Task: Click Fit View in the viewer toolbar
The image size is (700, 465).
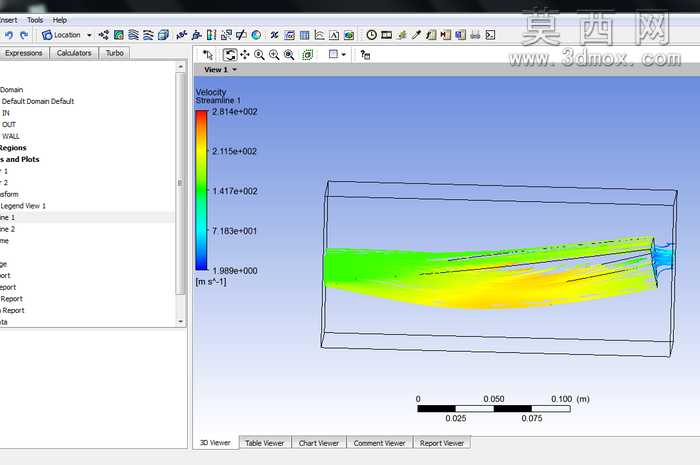Action: click(289, 55)
